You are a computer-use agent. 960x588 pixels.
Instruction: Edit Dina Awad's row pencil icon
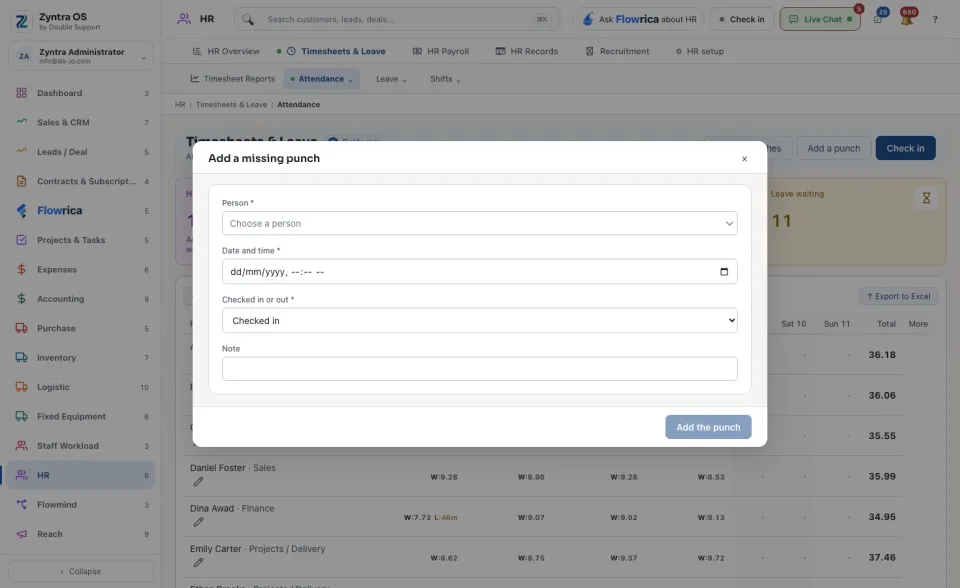pyautogui.click(x=198, y=522)
